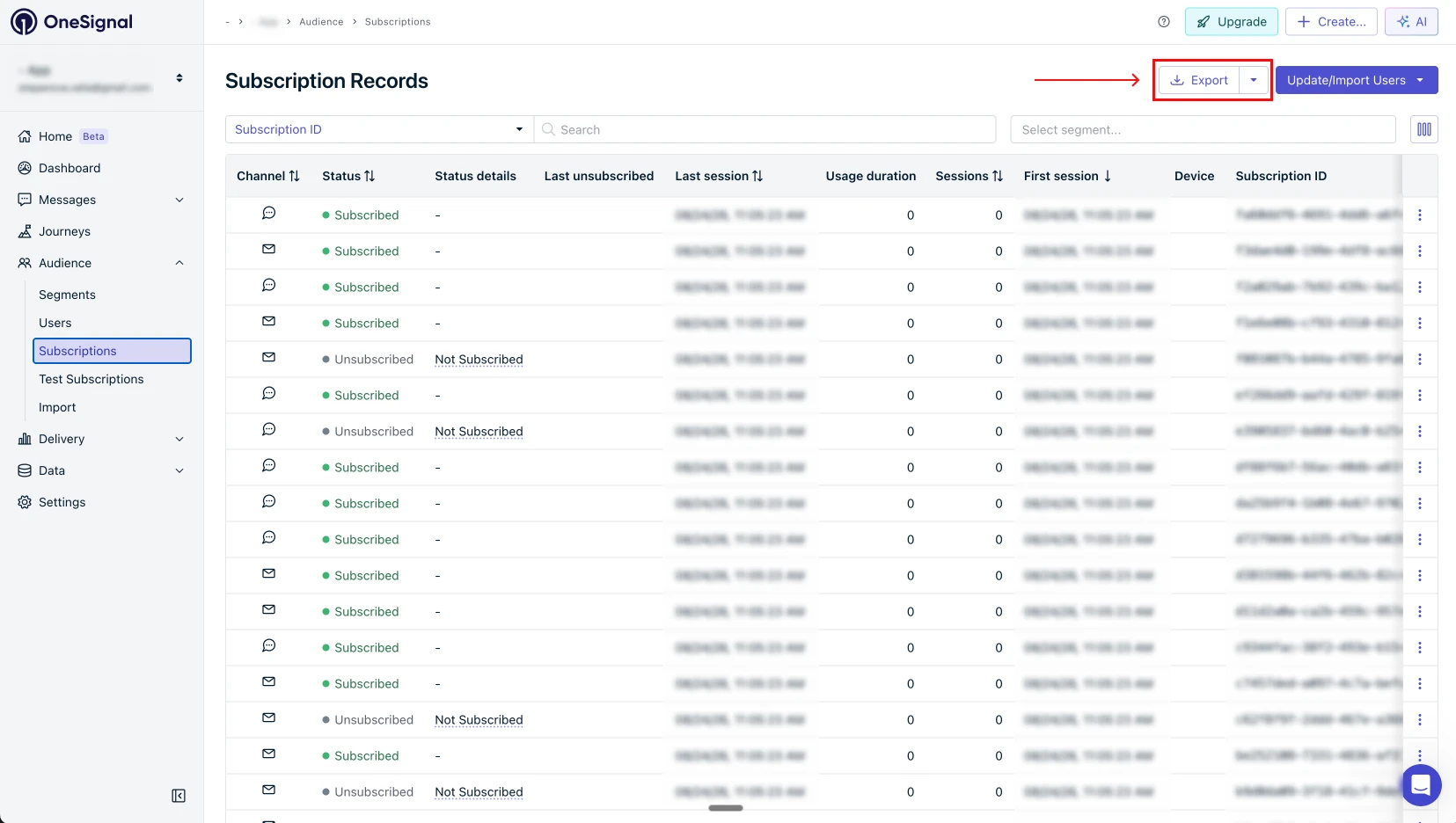Open row actions for fourth row
The image size is (1456, 823).
coord(1420,323)
